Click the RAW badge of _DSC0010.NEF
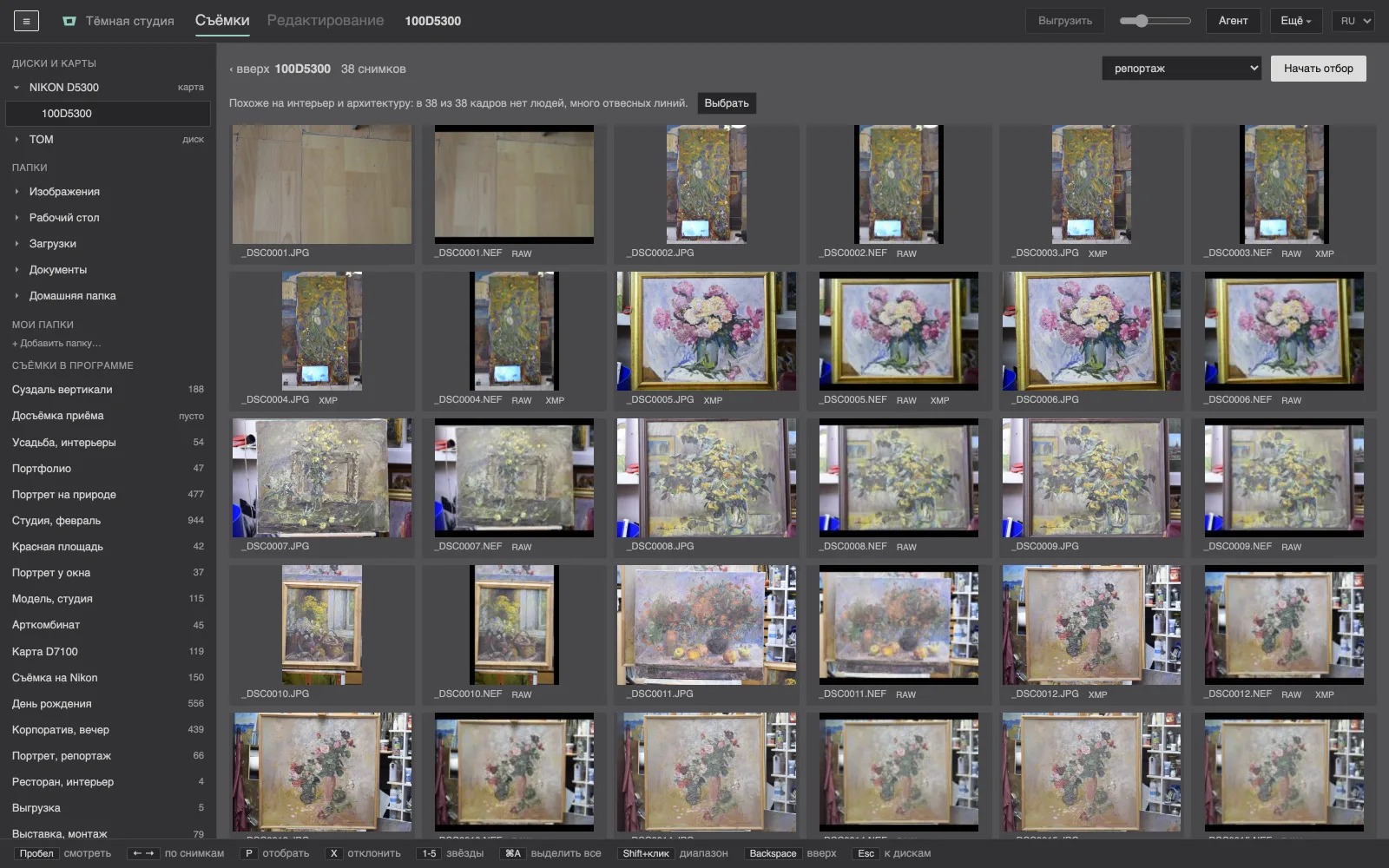The image size is (1389, 868). point(521,695)
